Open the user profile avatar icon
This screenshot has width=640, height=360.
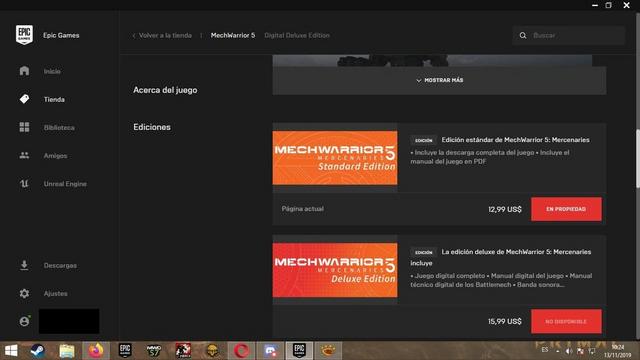tap(24, 321)
